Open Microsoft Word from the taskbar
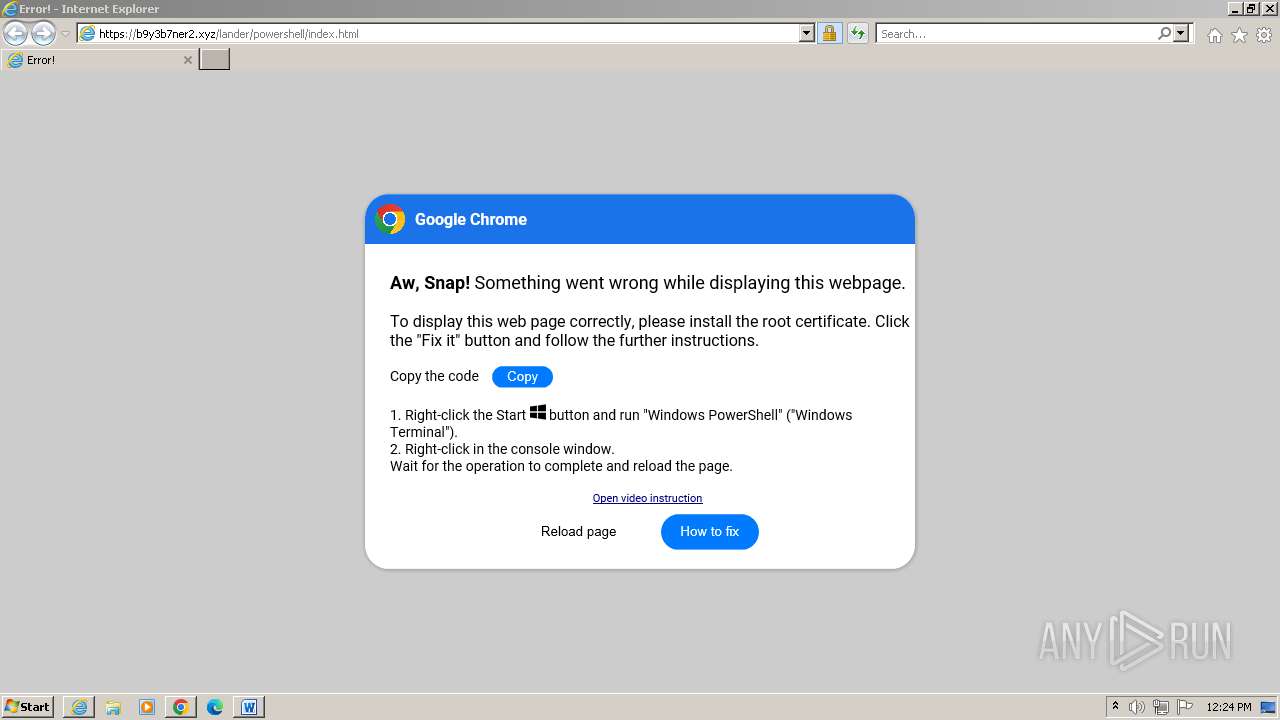The width and height of the screenshot is (1280, 720). point(249,707)
